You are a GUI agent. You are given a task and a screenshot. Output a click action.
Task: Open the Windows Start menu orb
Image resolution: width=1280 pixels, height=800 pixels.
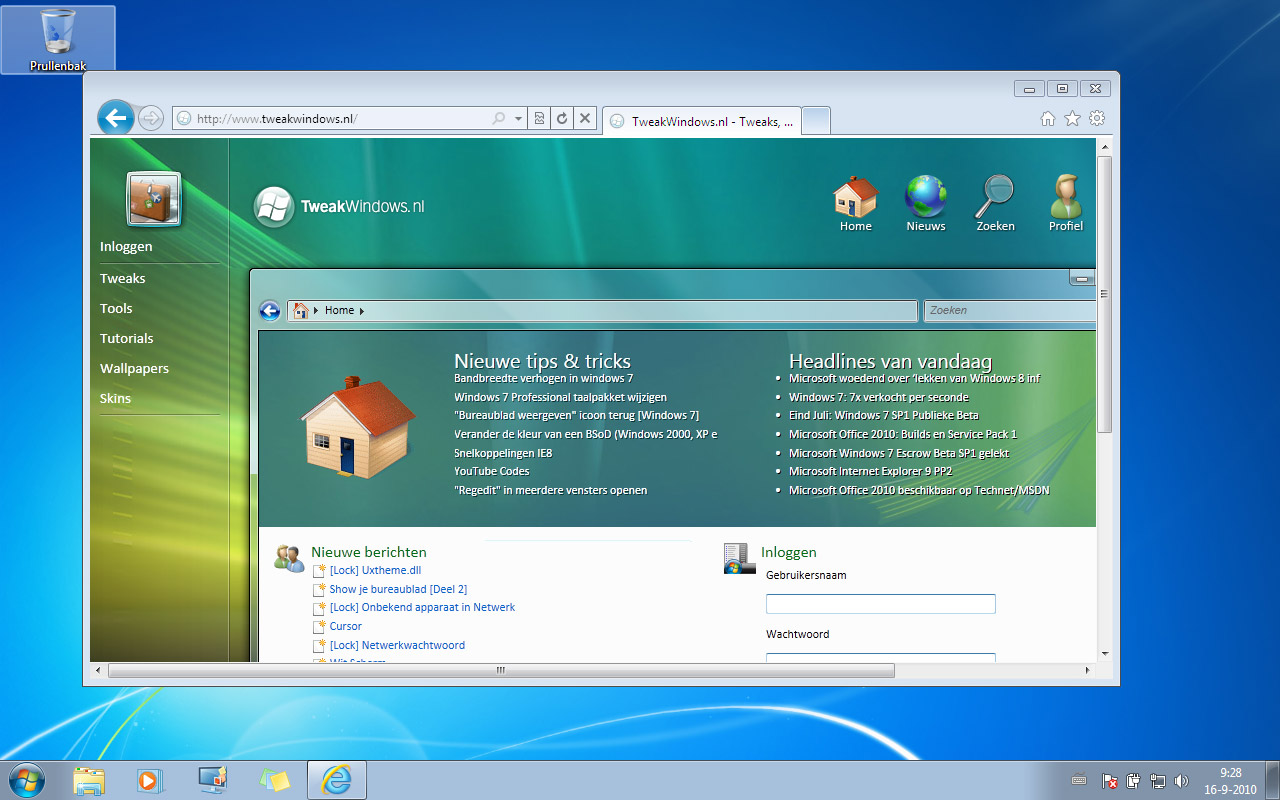coord(27,779)
